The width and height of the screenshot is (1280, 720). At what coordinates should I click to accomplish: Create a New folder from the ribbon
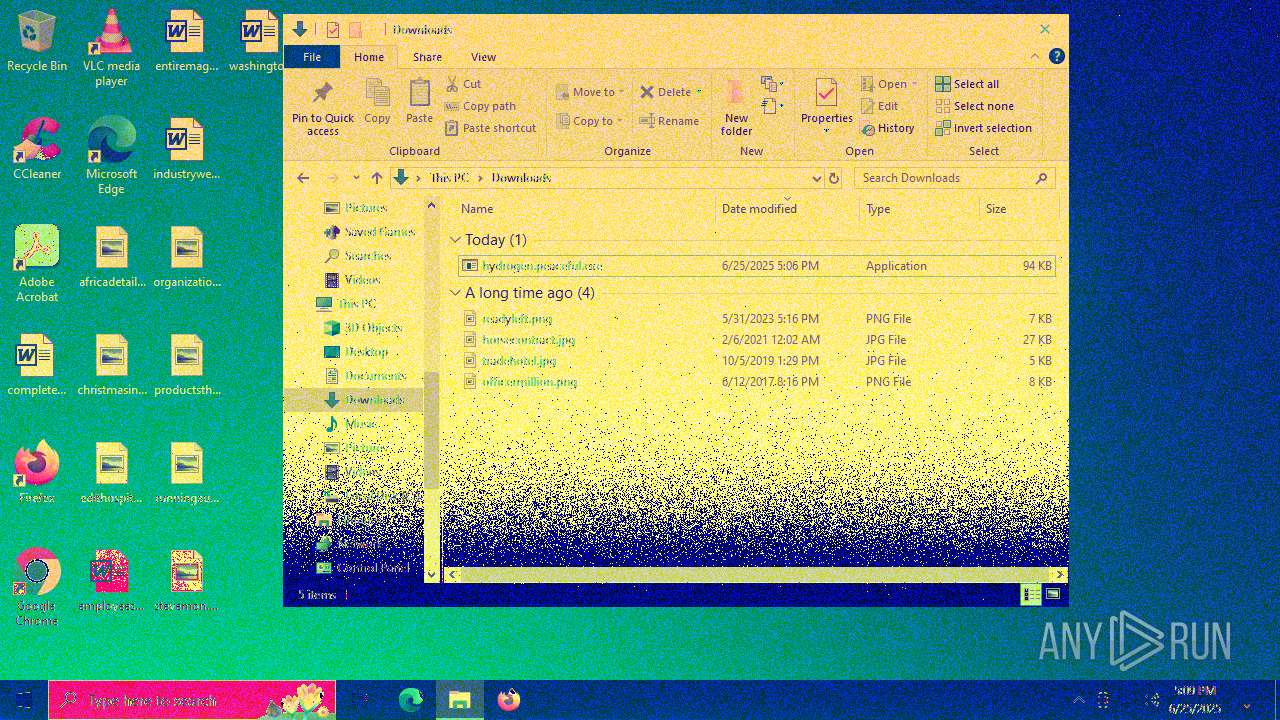tap(736, 108)
